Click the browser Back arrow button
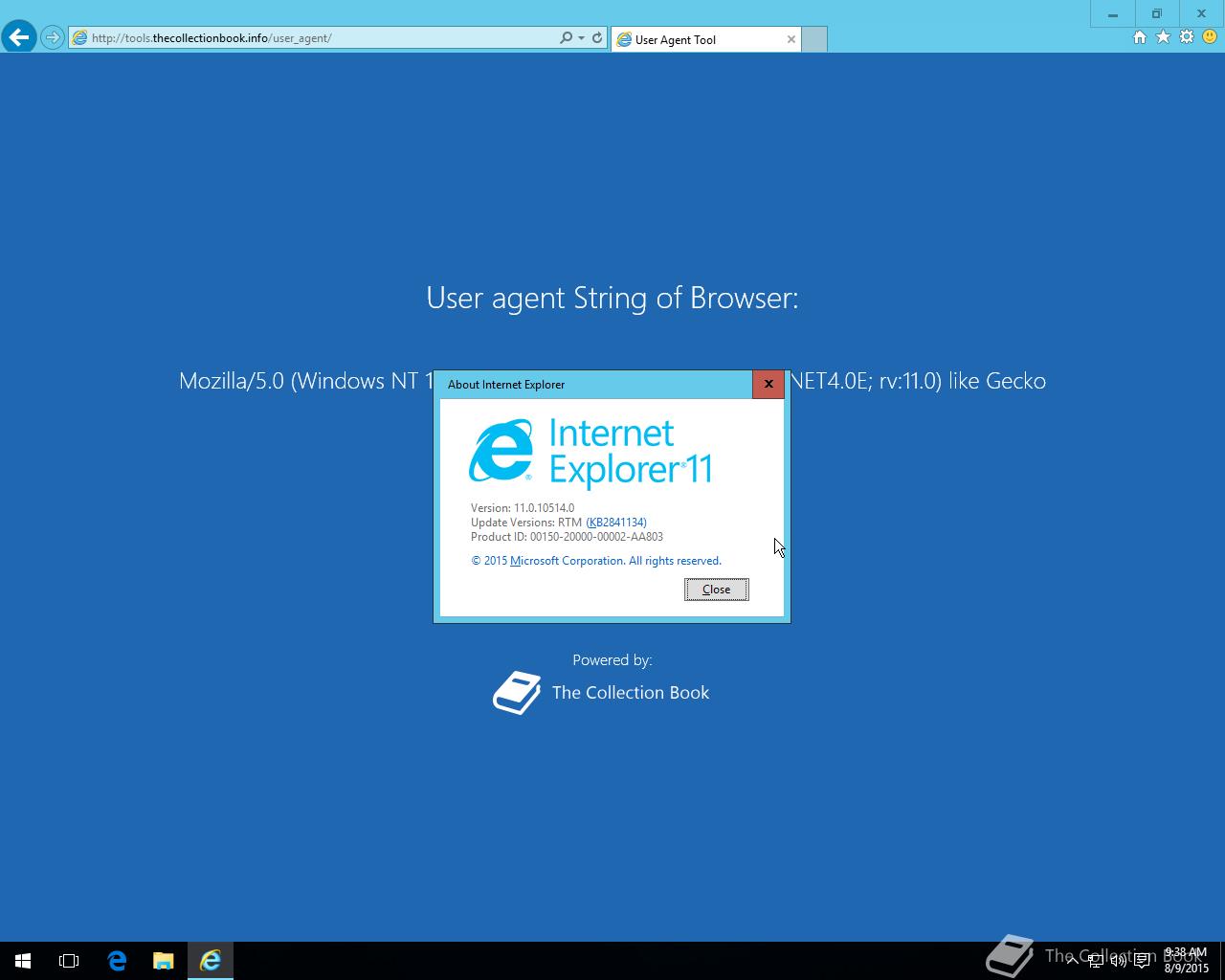The image size is (1225, 980). [x=18, y=37]
